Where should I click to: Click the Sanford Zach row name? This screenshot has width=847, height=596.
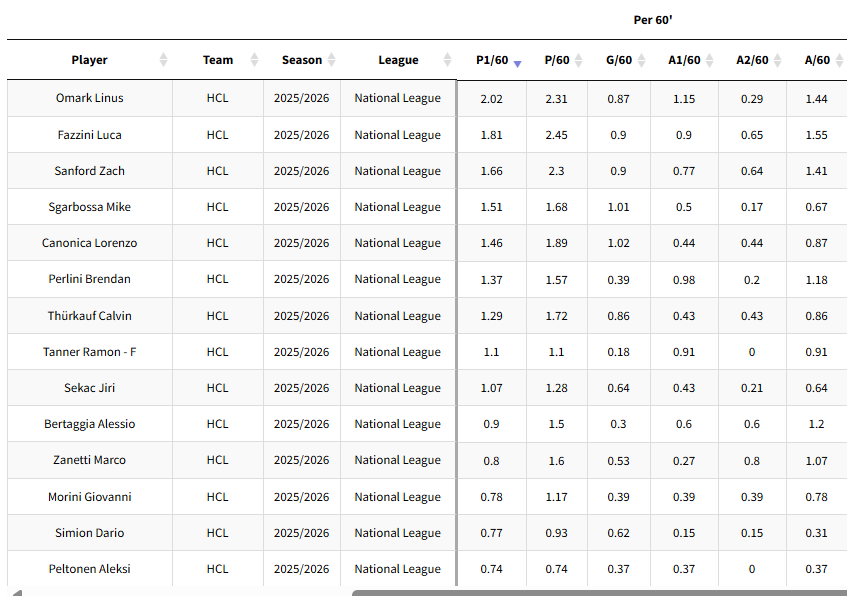pyautogui.click(x=90, y=171)
